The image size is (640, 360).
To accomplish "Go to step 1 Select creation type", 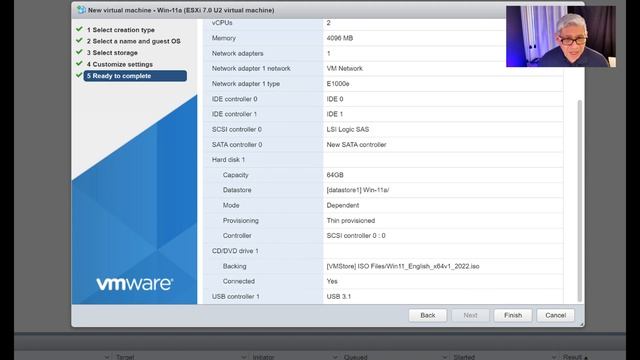I will tap(120, 30).
